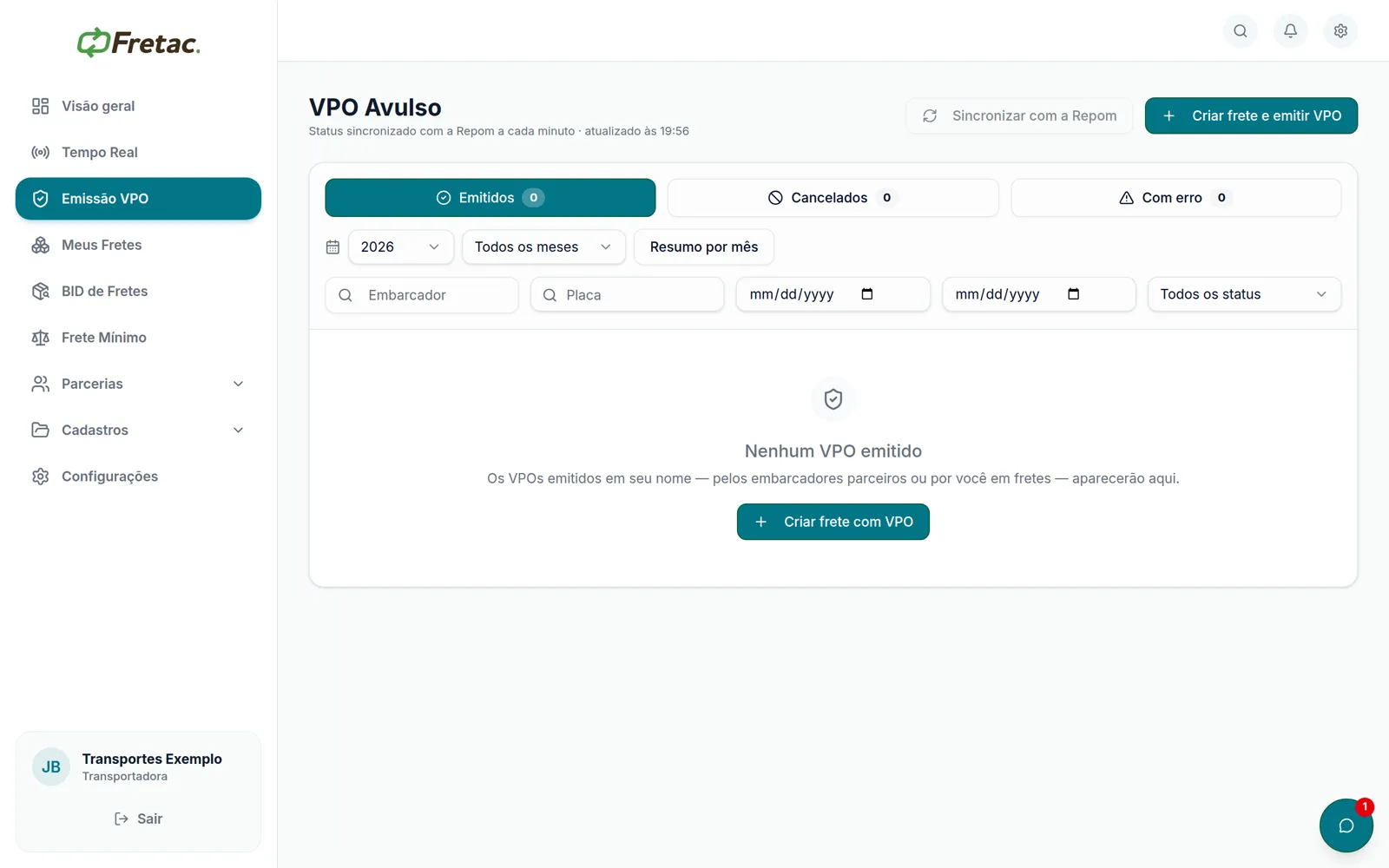Open Frete Mínimo in the sidebar
This screenshot has width=1389, height=868.
139,338
